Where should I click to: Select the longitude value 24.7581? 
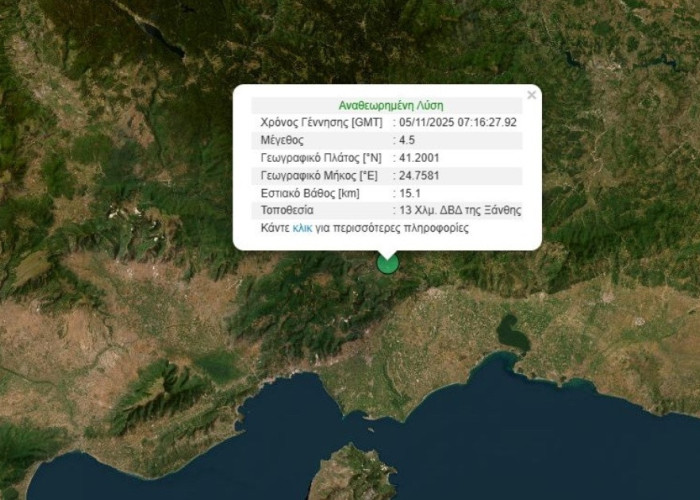(x=419, y=175)
